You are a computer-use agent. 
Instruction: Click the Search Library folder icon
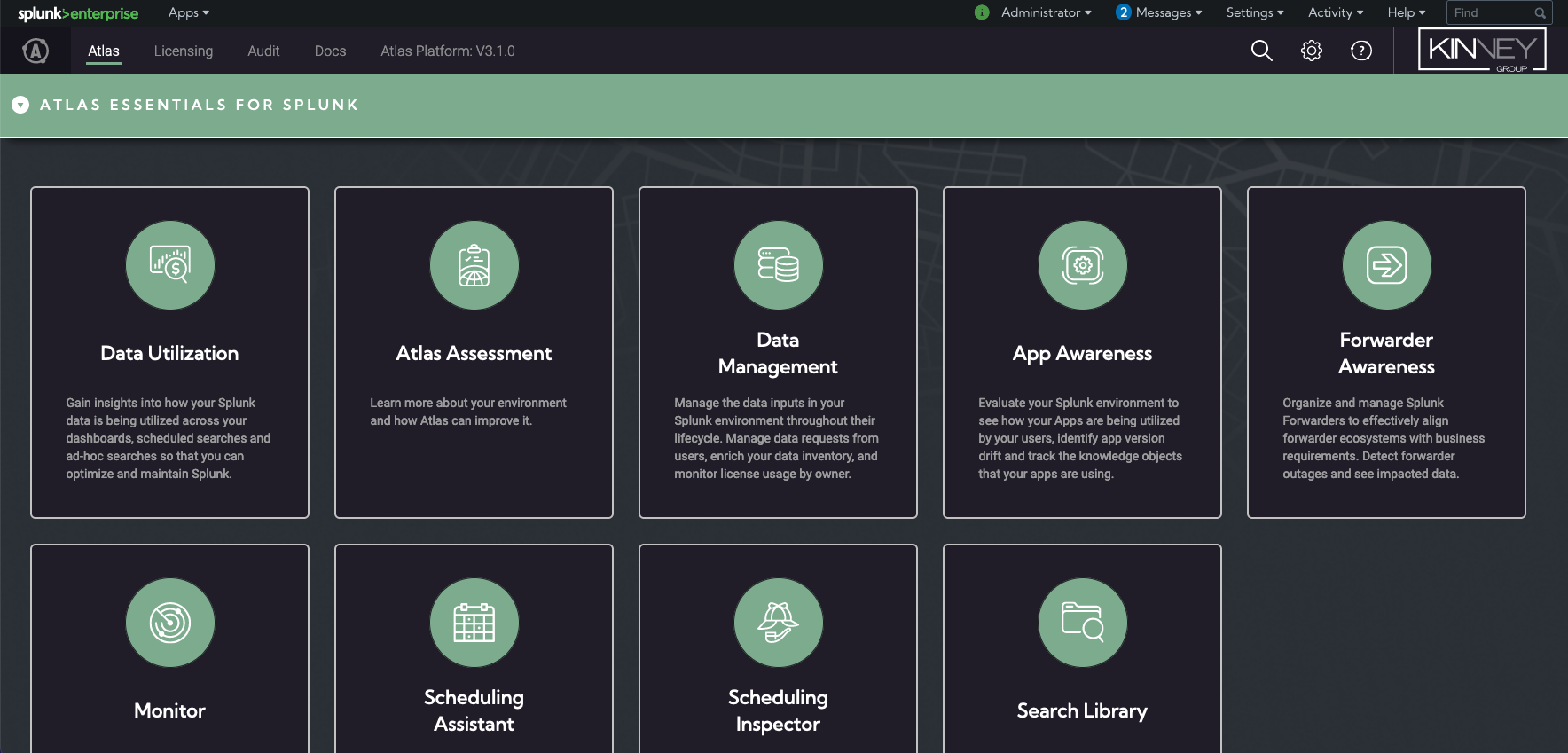click(1083, 623)
